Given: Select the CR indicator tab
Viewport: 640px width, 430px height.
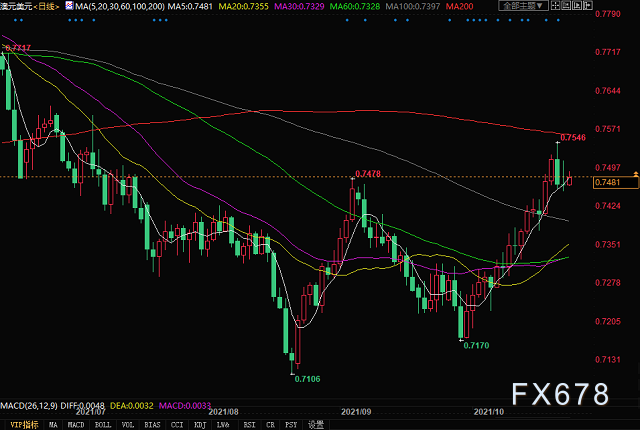Looking at the screenshot, I should [x=270, y=425].
